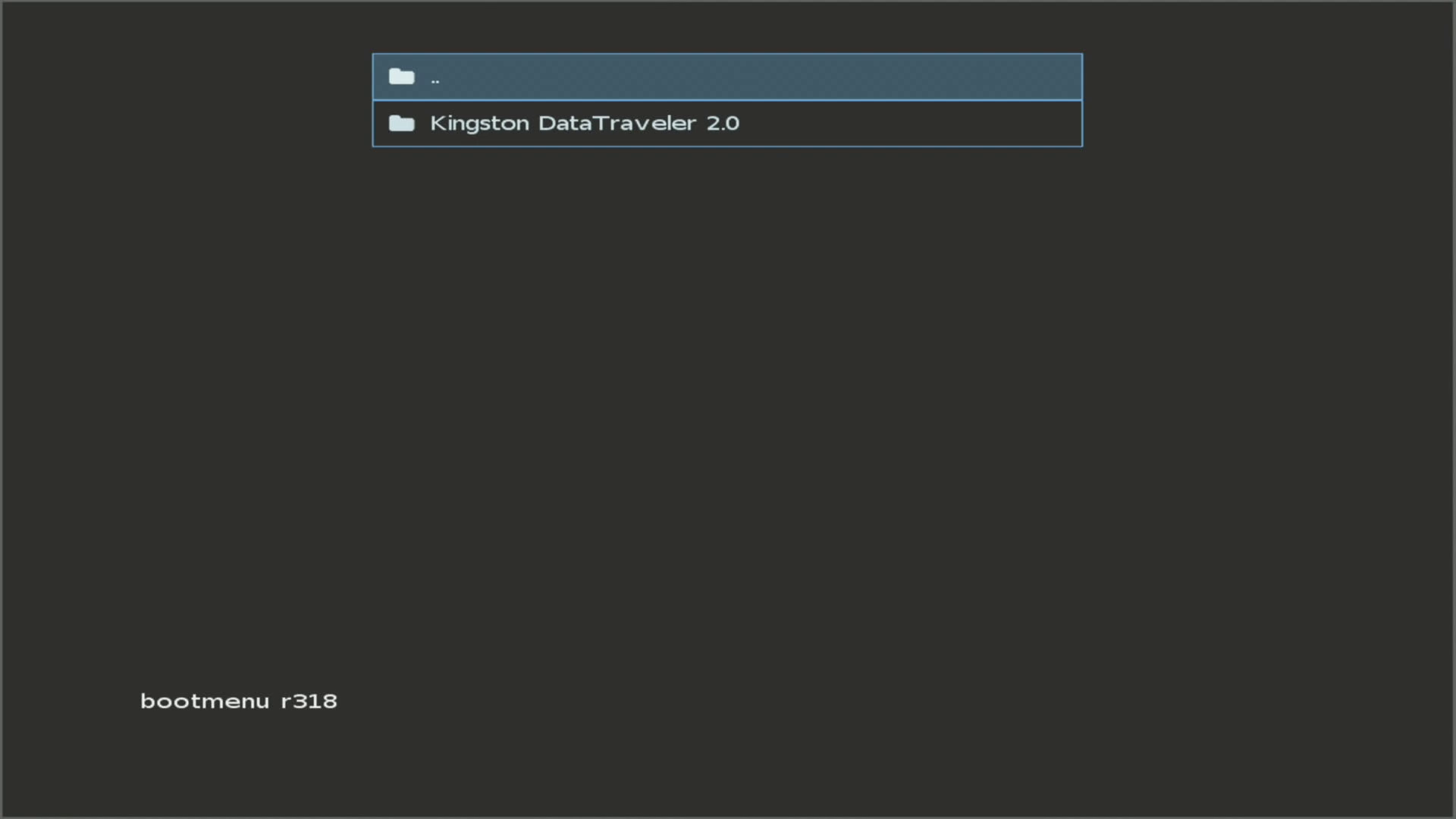Click the Kingston DataTraveler 2.0 folder icon

[x=401, y=123]
